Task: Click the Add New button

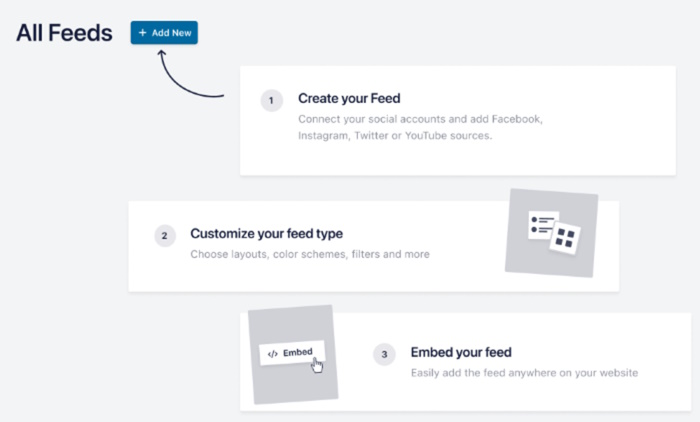Action: [x=164, y=33]
